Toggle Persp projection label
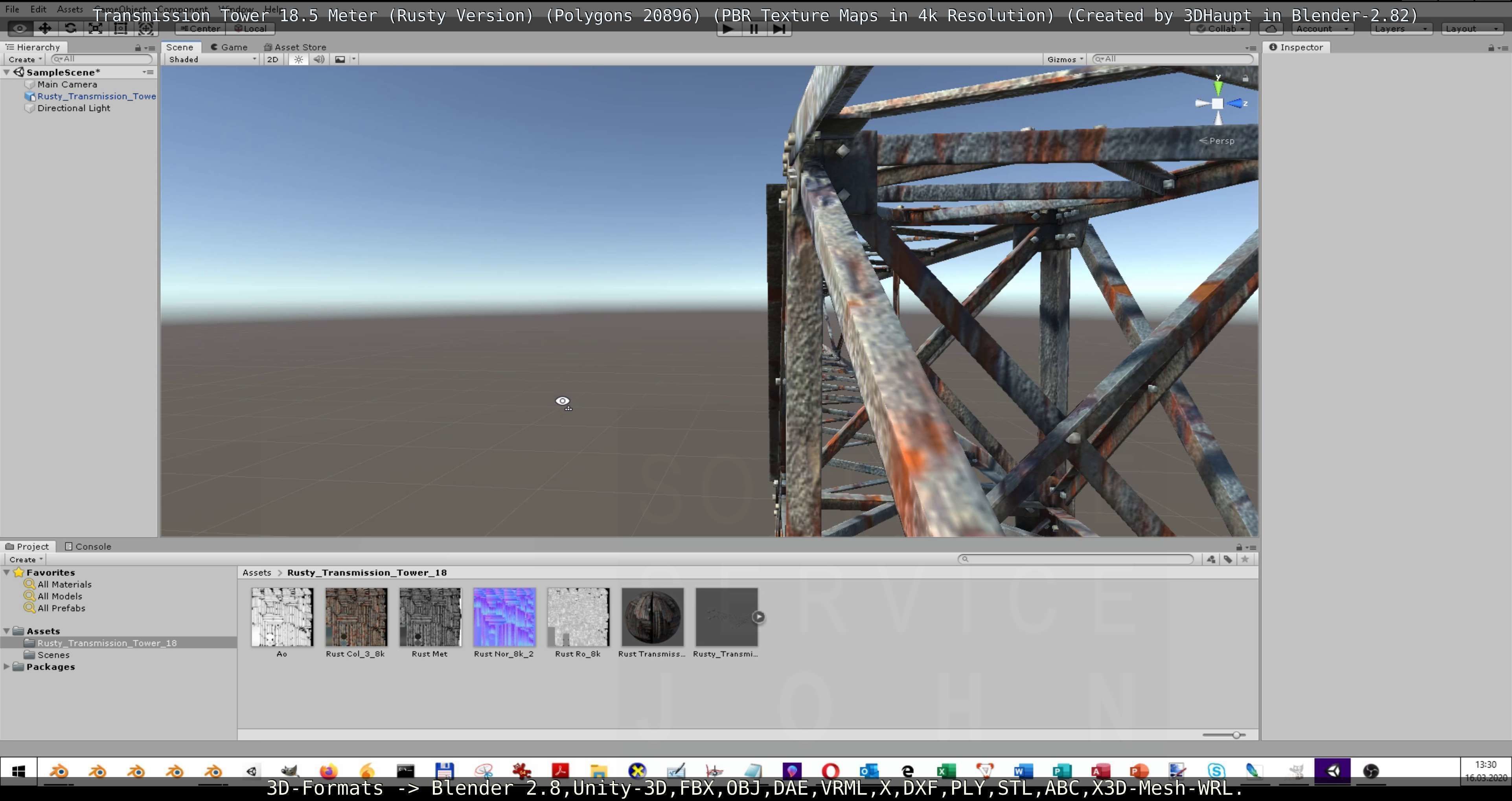Screen dimensions: 1512x801 point(1217,141)
